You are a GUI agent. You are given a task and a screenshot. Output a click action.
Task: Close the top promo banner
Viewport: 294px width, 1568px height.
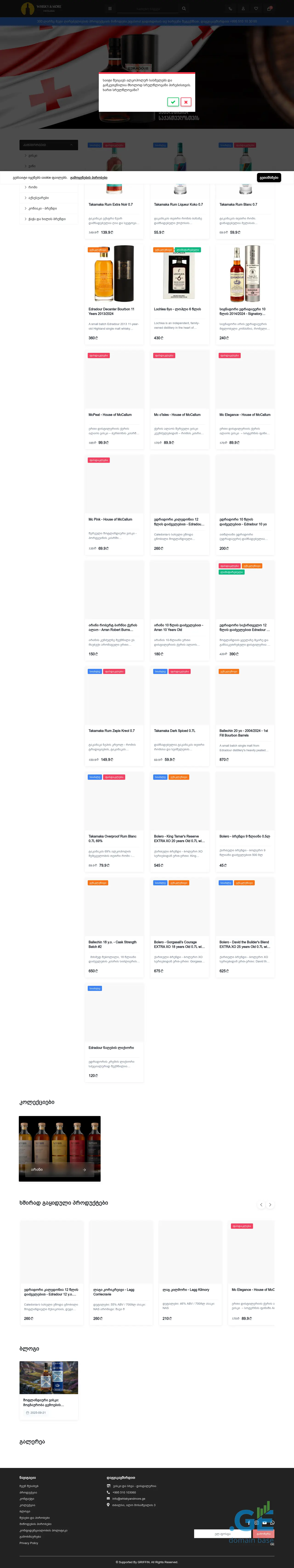pyautogui.click(x=287, y=21)
